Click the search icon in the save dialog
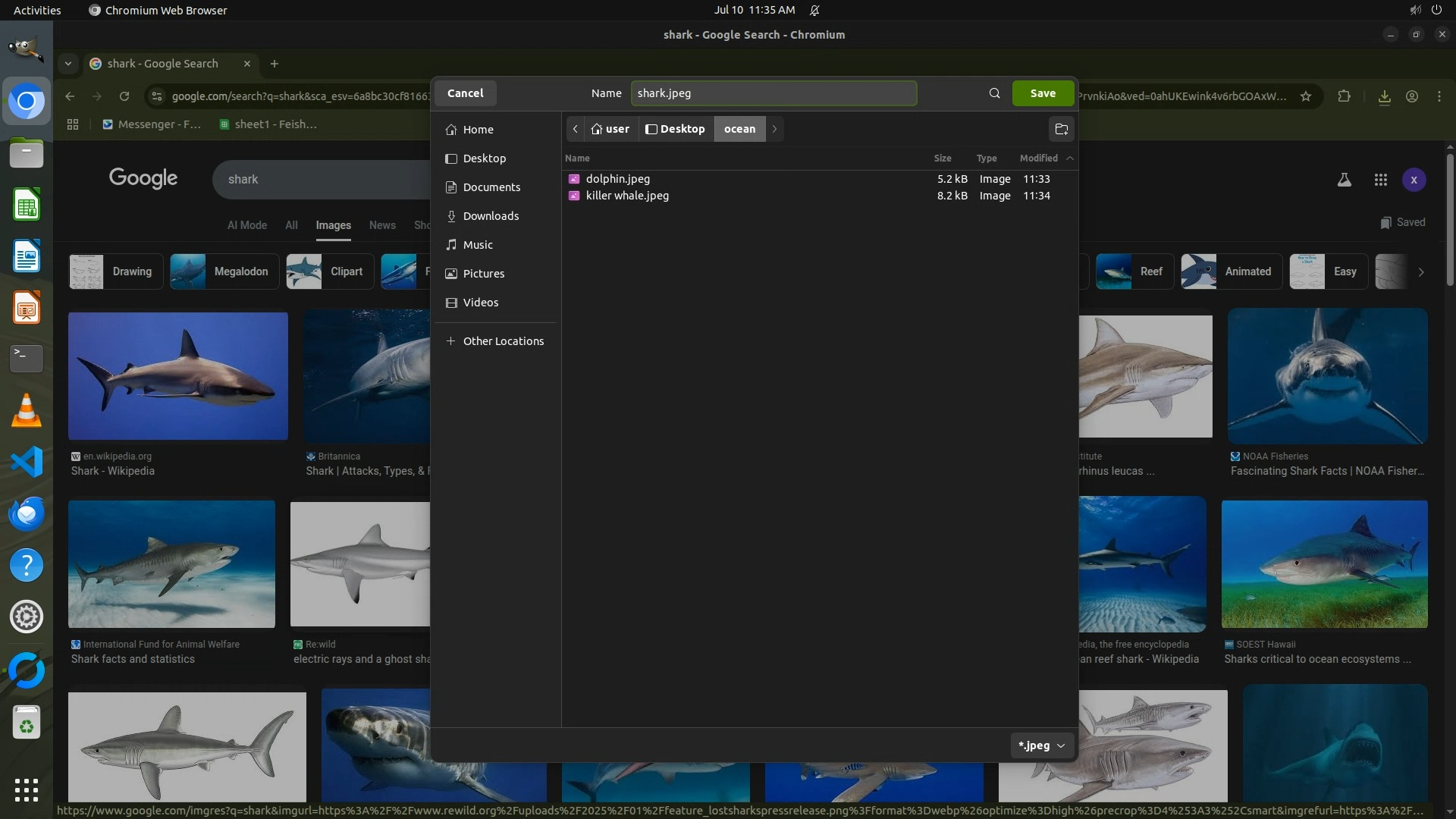 tap(994, 93)
